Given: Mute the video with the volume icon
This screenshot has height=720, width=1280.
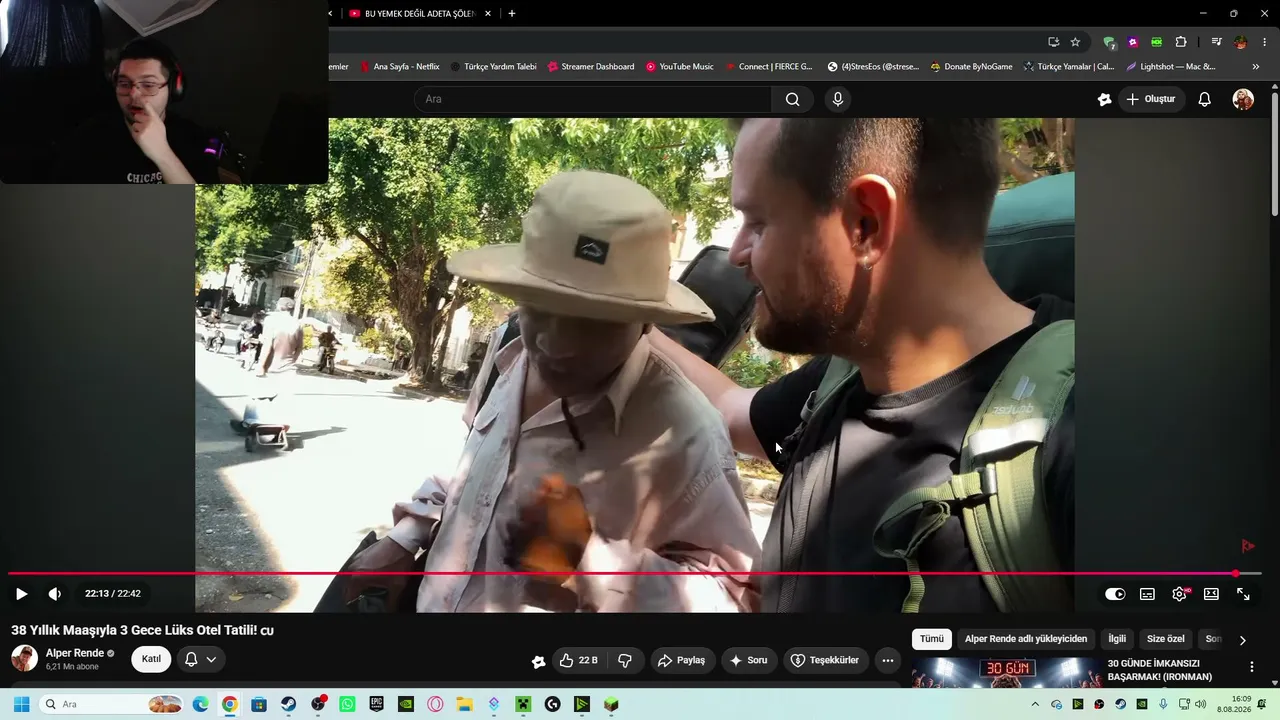Looking at the screenshot, I should 55,594.
